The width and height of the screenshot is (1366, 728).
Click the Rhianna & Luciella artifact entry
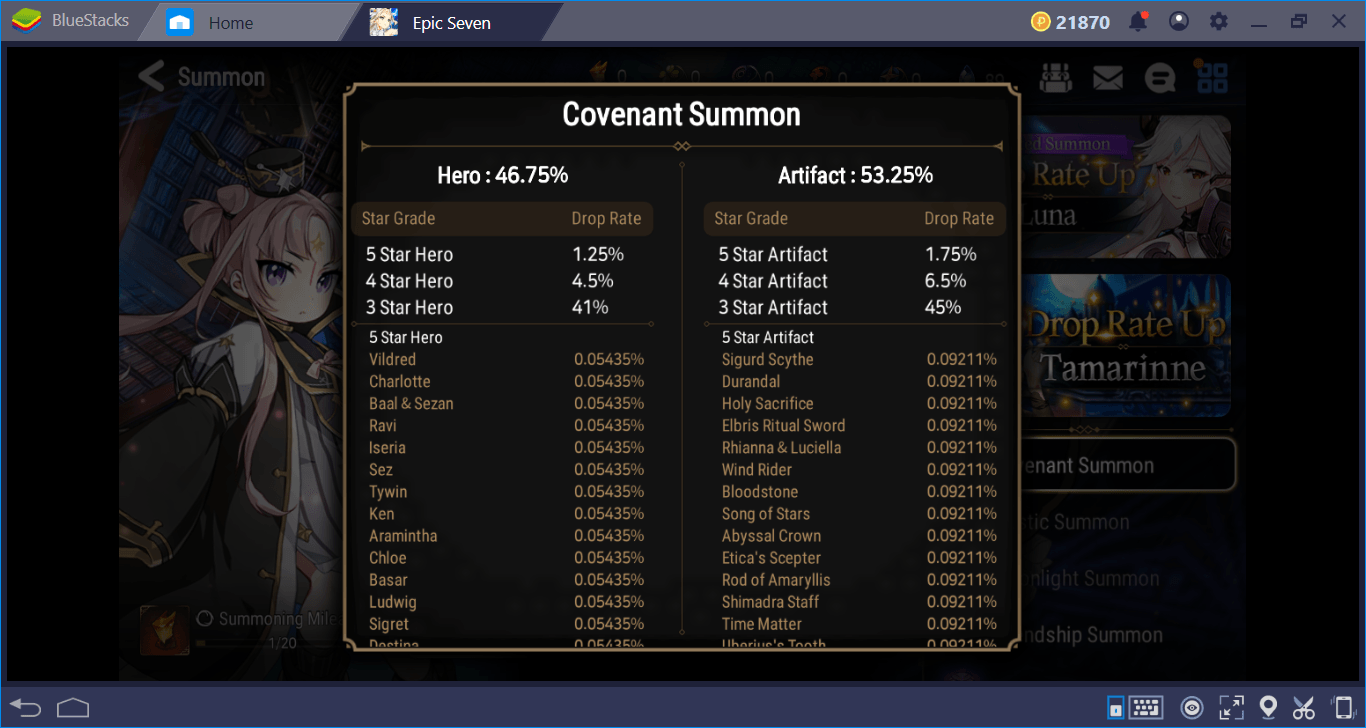[x=859, y=447]
